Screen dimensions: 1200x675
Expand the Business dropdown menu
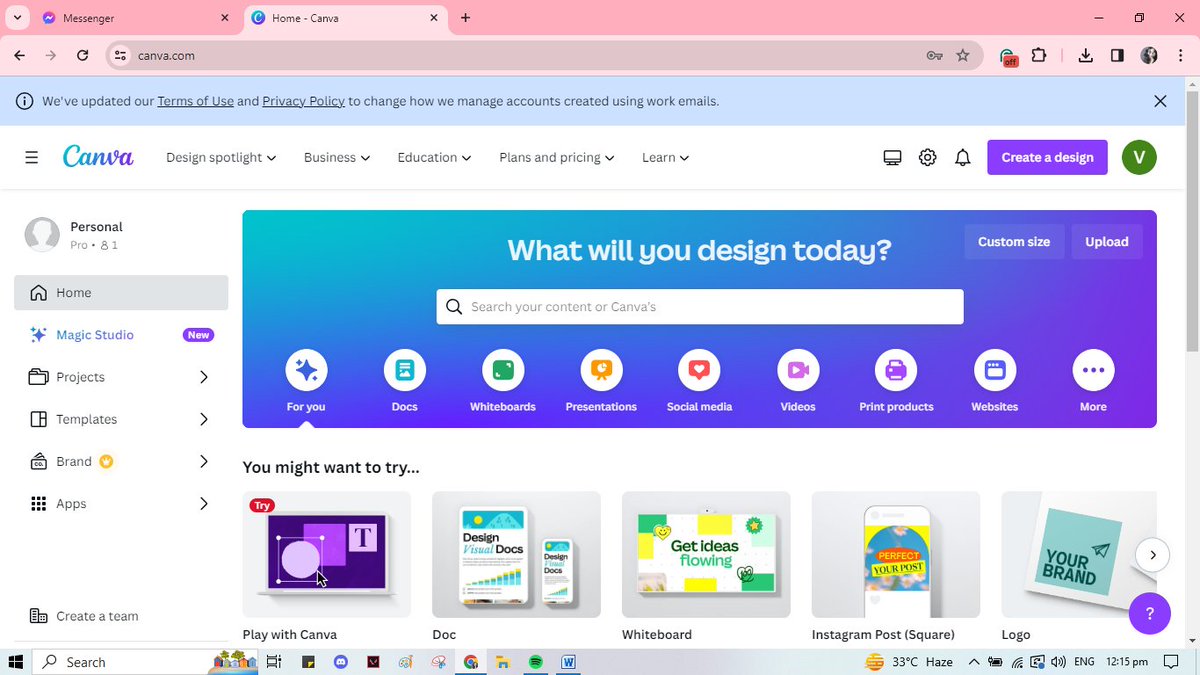(x=337, y=157)
